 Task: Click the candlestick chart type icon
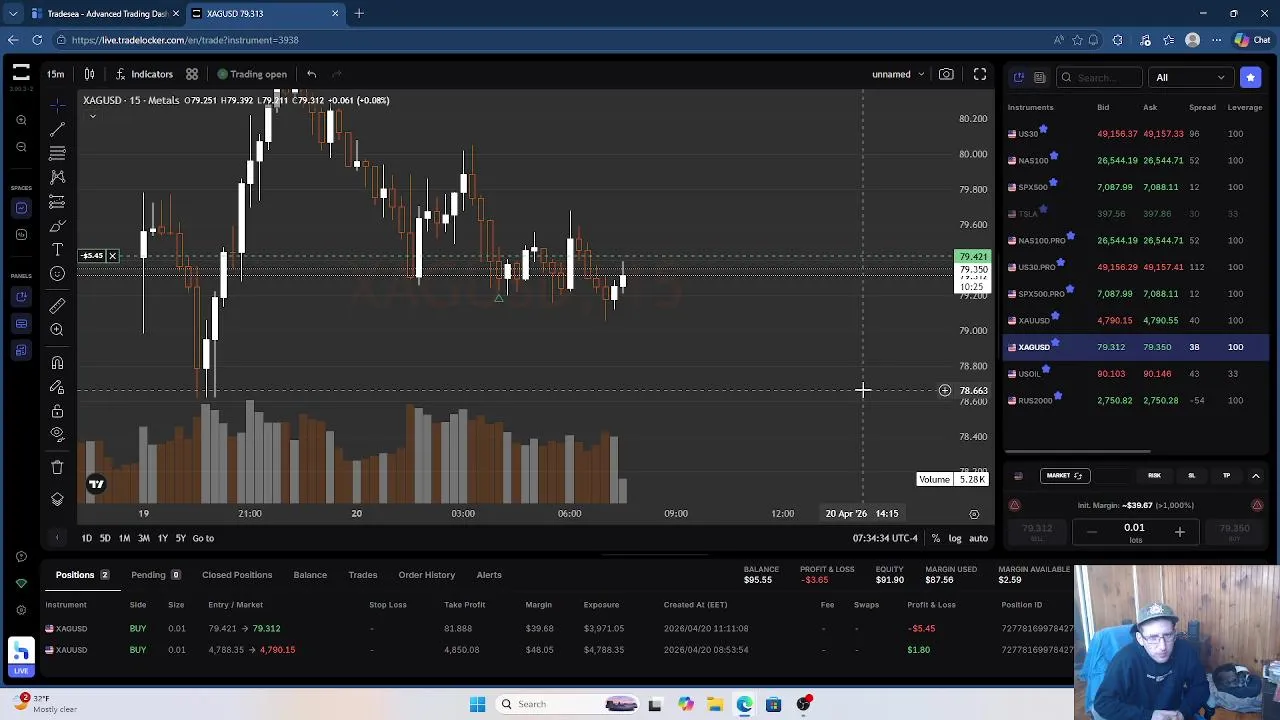click(x=89, y=74)
